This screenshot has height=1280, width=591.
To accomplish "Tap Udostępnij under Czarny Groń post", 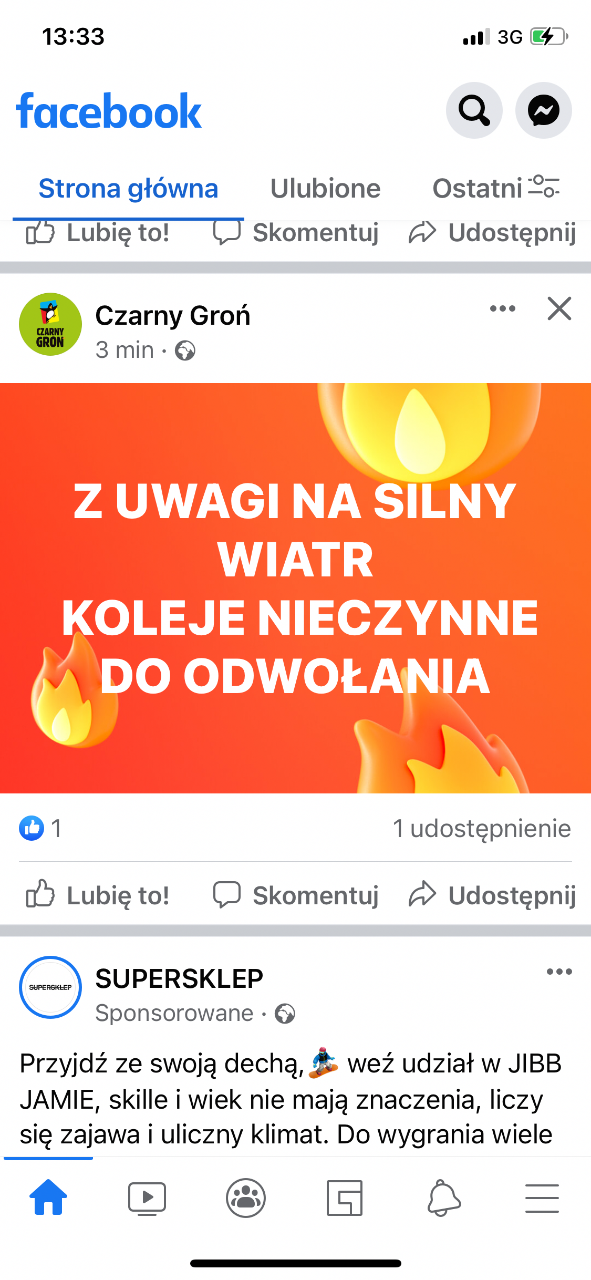I will [x=493, y=894].
